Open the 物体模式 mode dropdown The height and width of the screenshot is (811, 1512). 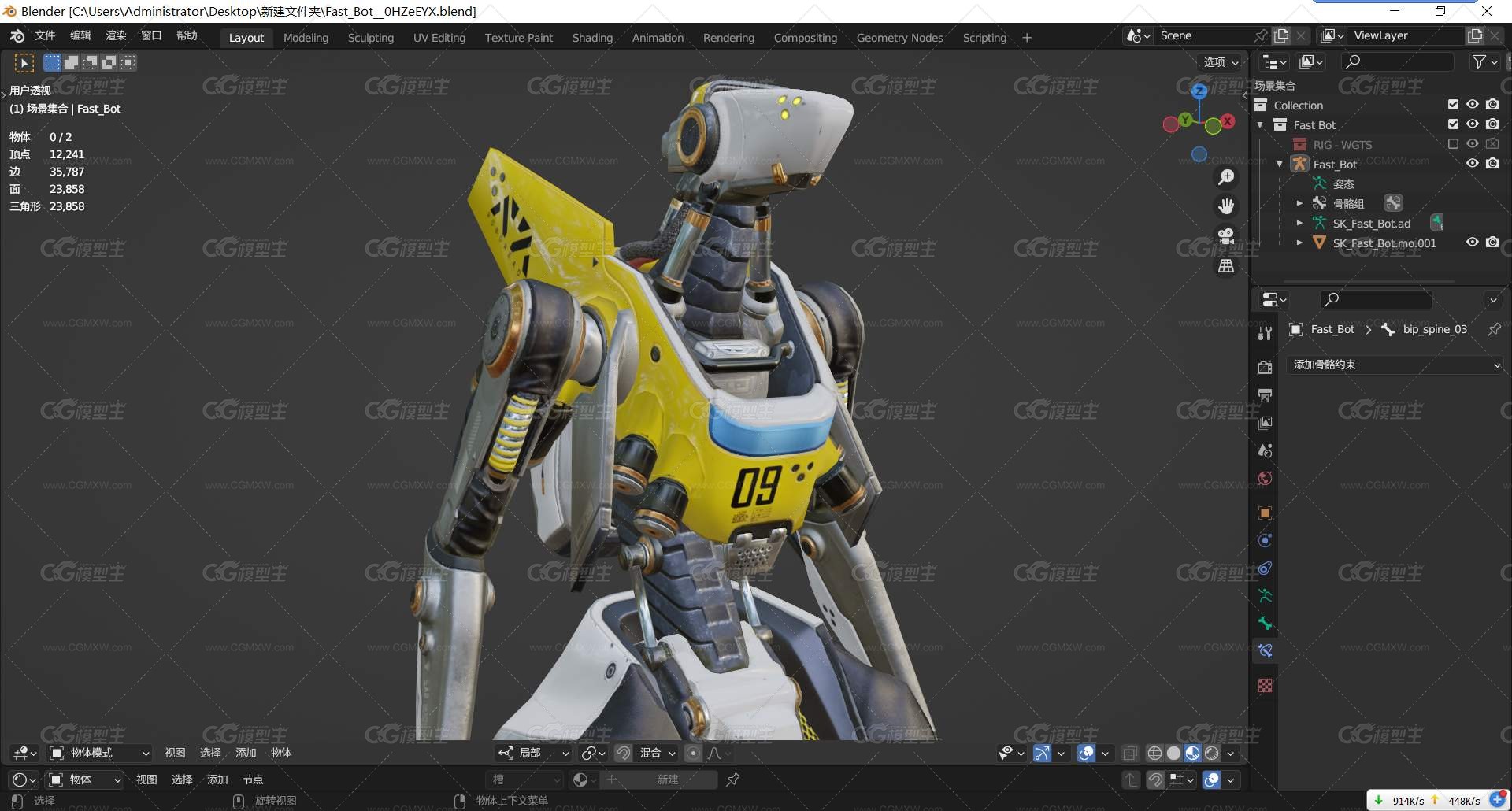99,754
